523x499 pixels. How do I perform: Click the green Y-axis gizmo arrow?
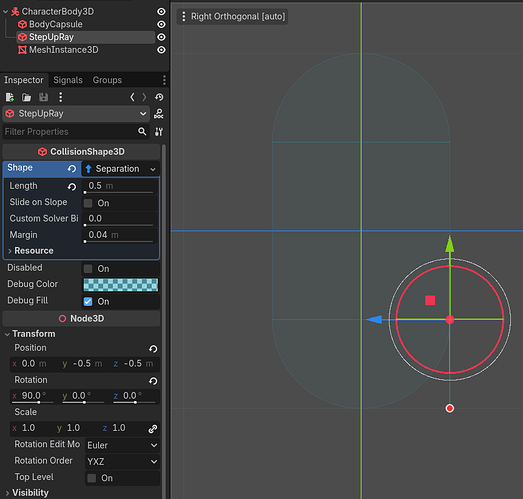pyautogui.click(x=450, y=244)
